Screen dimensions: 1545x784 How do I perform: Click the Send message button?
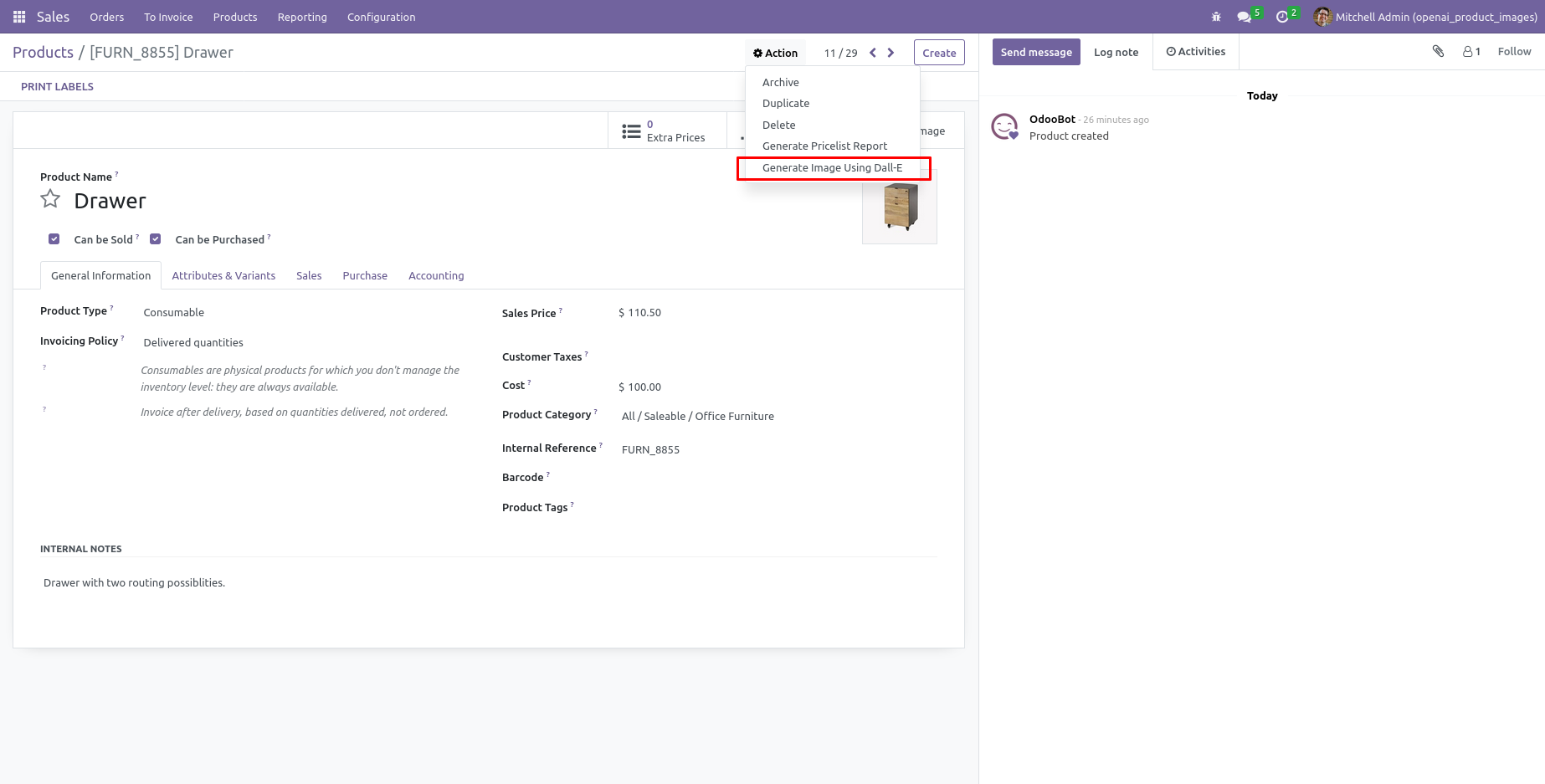1036,52
